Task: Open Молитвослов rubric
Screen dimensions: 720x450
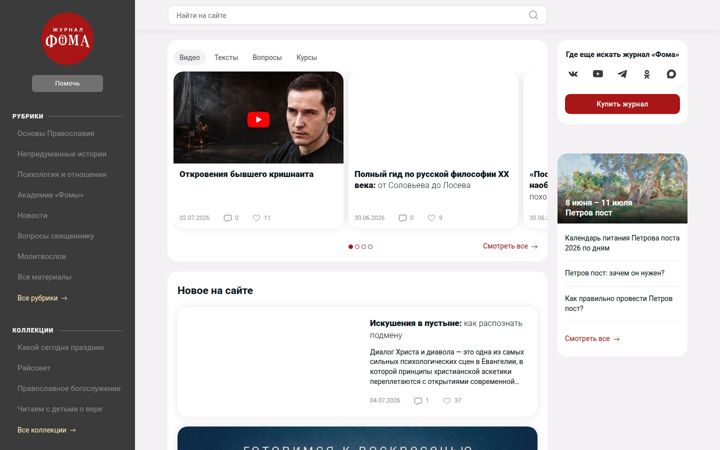Action: coord(41,256)
